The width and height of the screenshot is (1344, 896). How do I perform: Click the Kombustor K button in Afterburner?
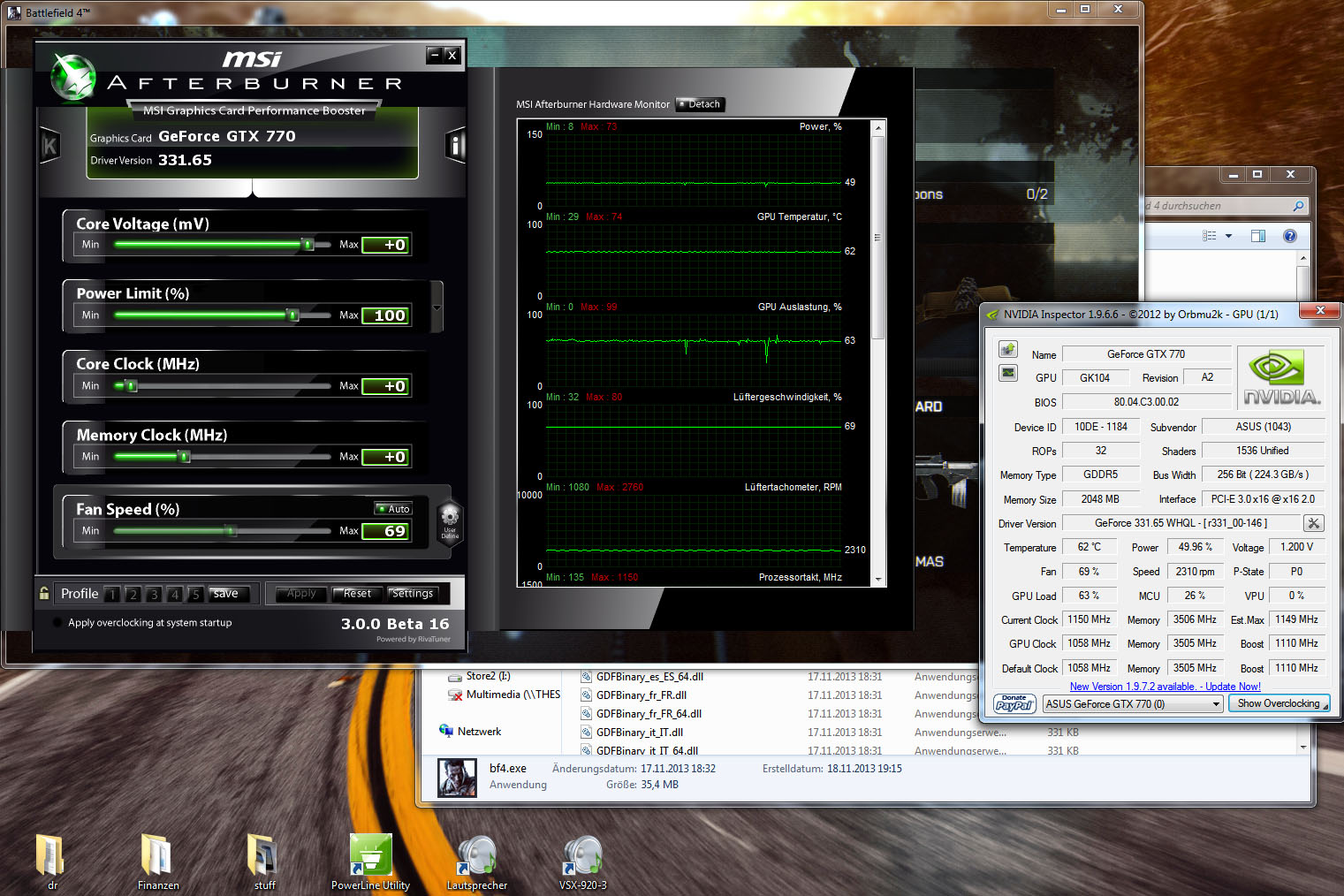[x=50, y=145]
